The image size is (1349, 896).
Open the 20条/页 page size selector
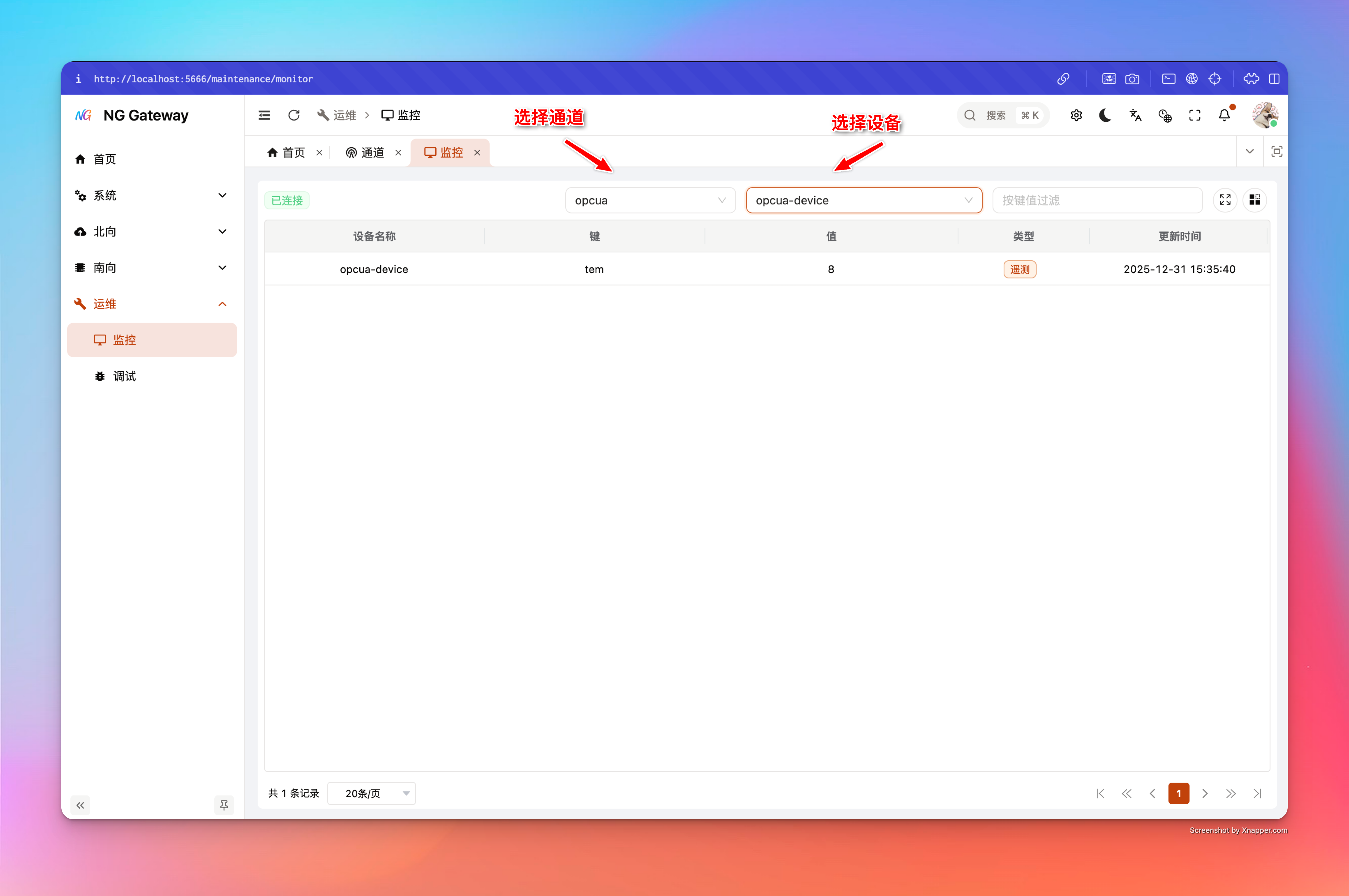[371, 793]
